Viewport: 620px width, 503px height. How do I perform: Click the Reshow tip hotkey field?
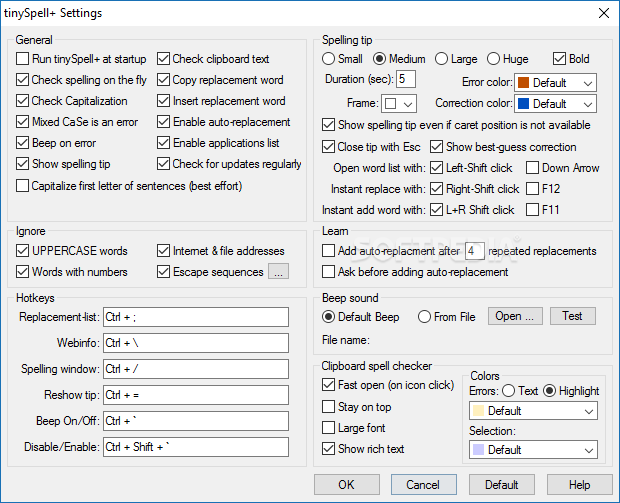coord(196,395)
